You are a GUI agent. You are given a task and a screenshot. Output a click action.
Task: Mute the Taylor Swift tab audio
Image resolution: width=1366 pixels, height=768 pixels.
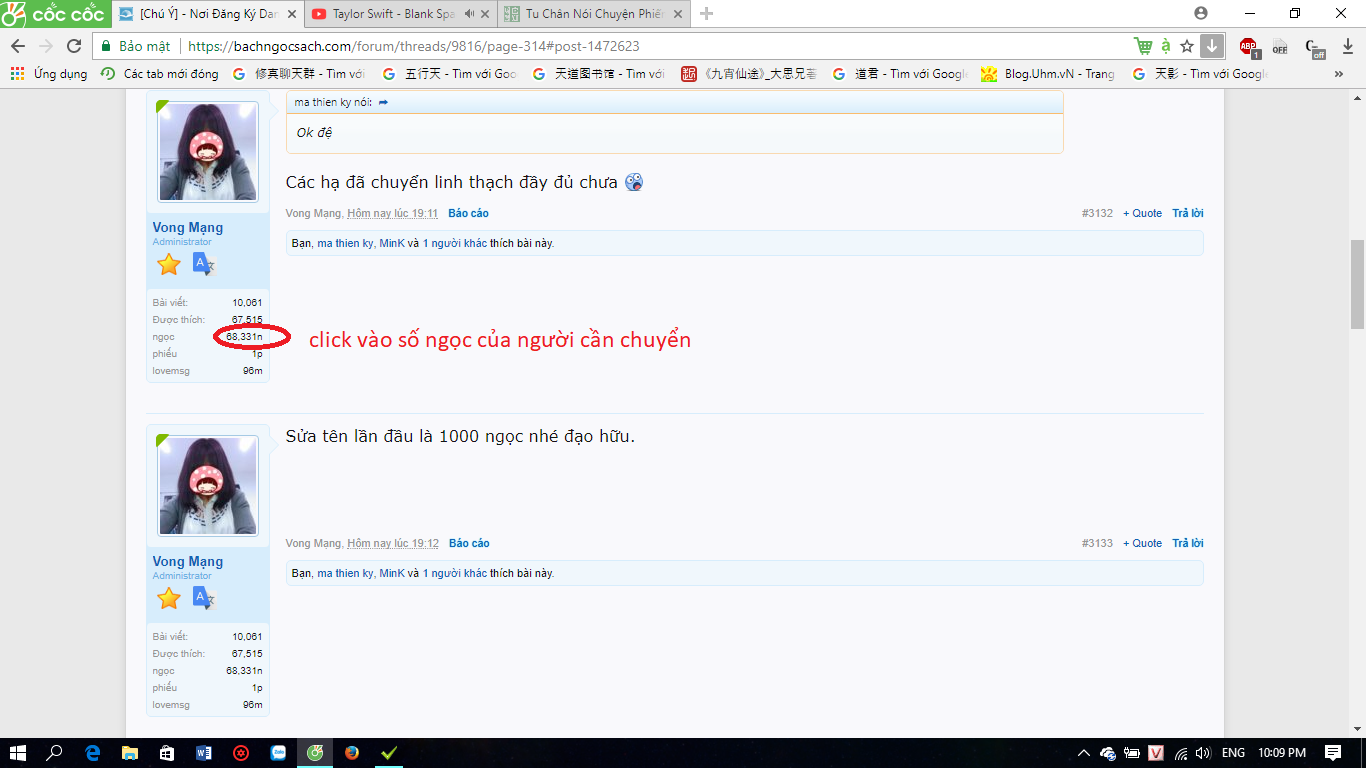point(469,14)
